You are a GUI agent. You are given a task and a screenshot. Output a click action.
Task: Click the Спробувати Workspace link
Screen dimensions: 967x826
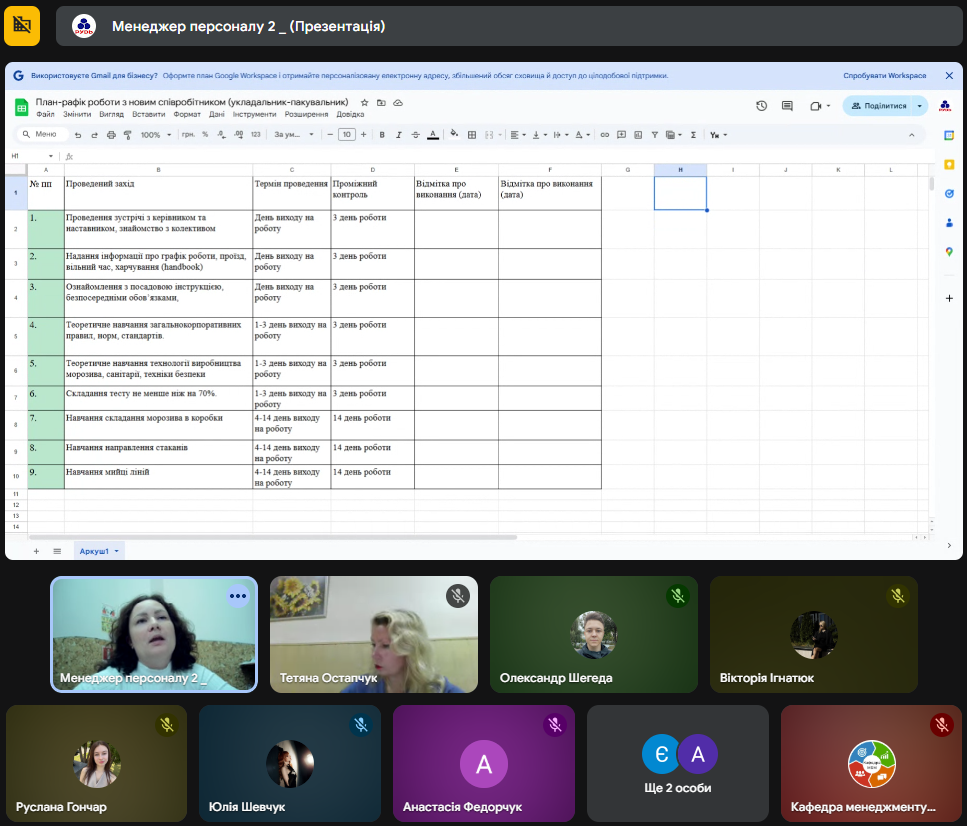point(884,75)
